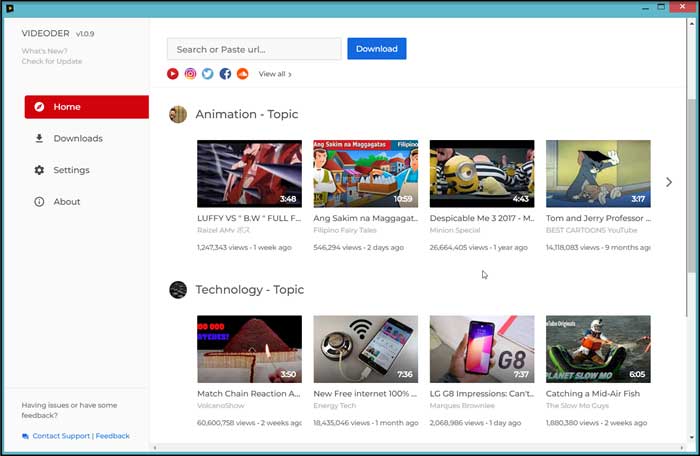Viewport: 700px width, 456px height.
Task: Go to the Home section
Action: click(87, 107)
